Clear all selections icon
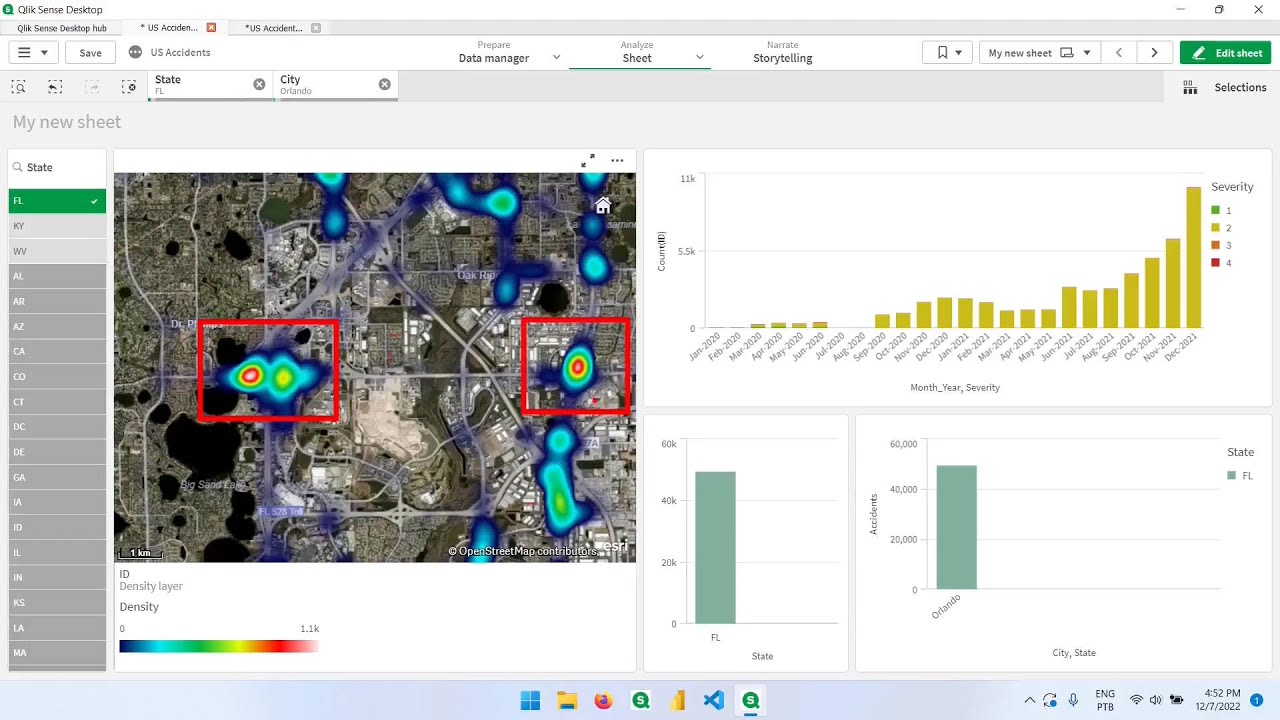Image resolution: width=1280 pixels, height=720 pixels. coord(129,87)
